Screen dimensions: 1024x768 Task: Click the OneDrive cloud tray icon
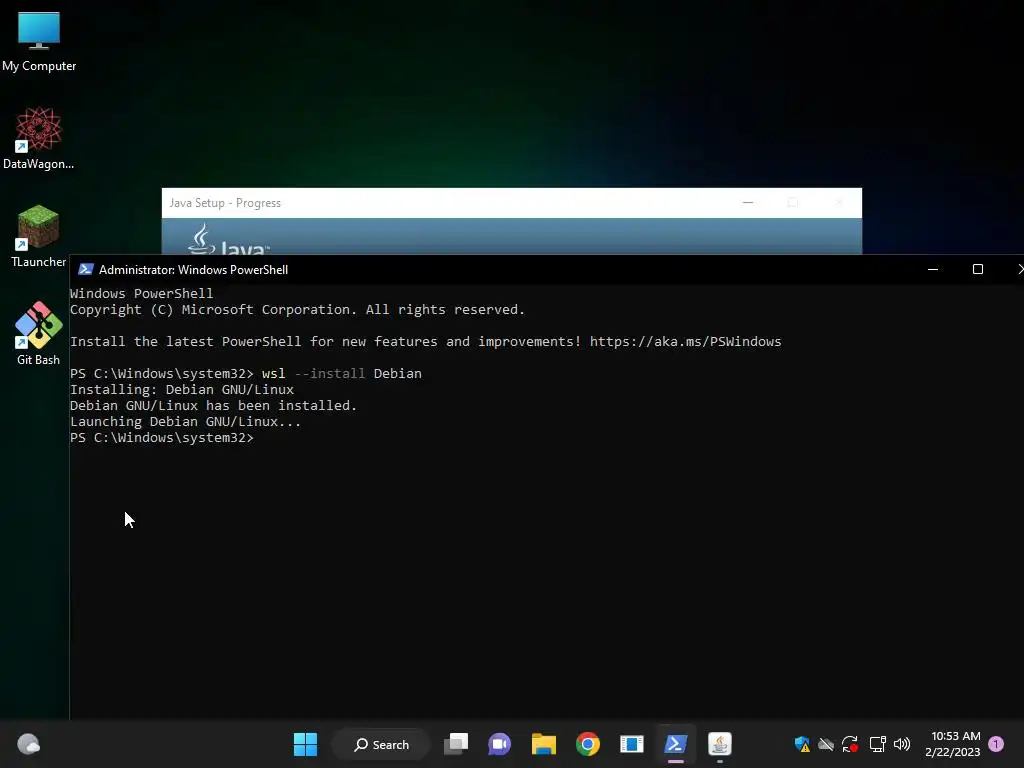[826, 744]
